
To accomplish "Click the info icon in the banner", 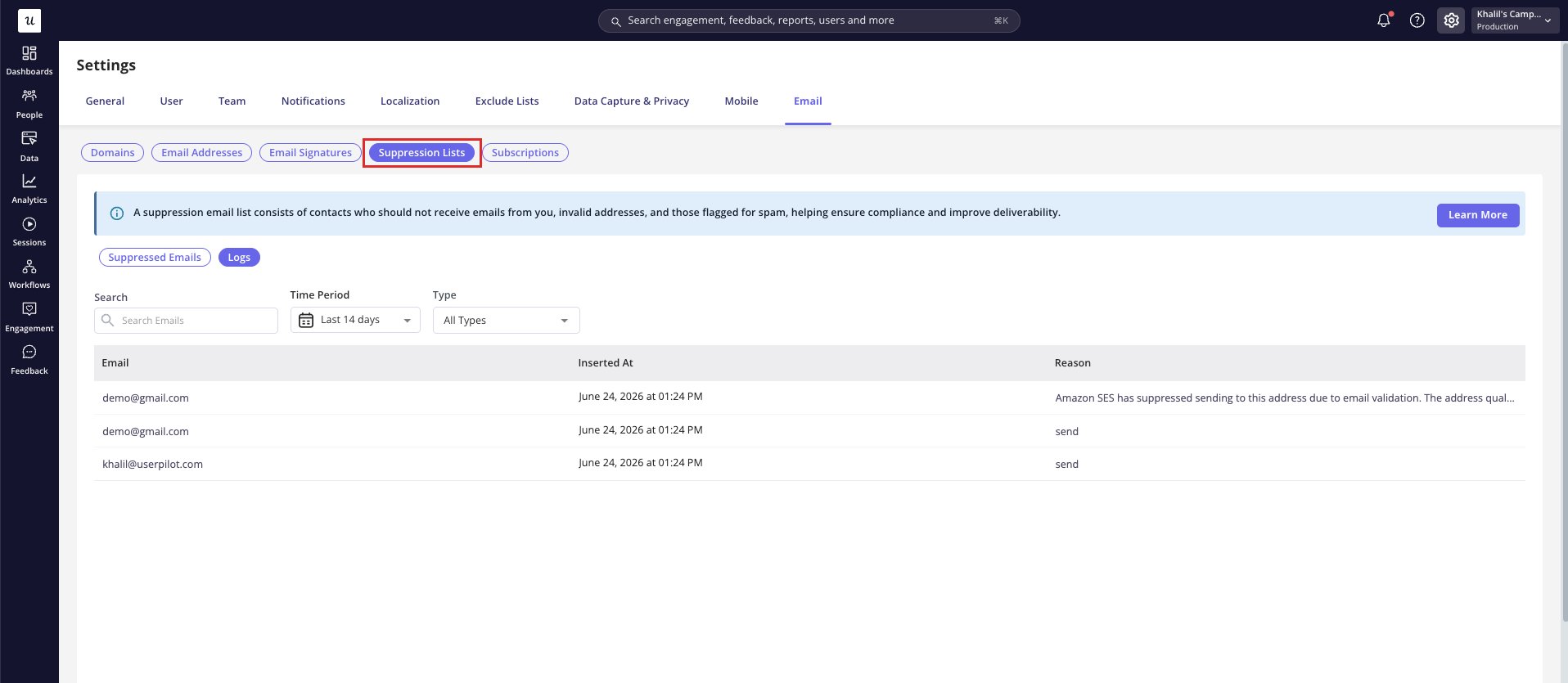I will pos(117,213).
